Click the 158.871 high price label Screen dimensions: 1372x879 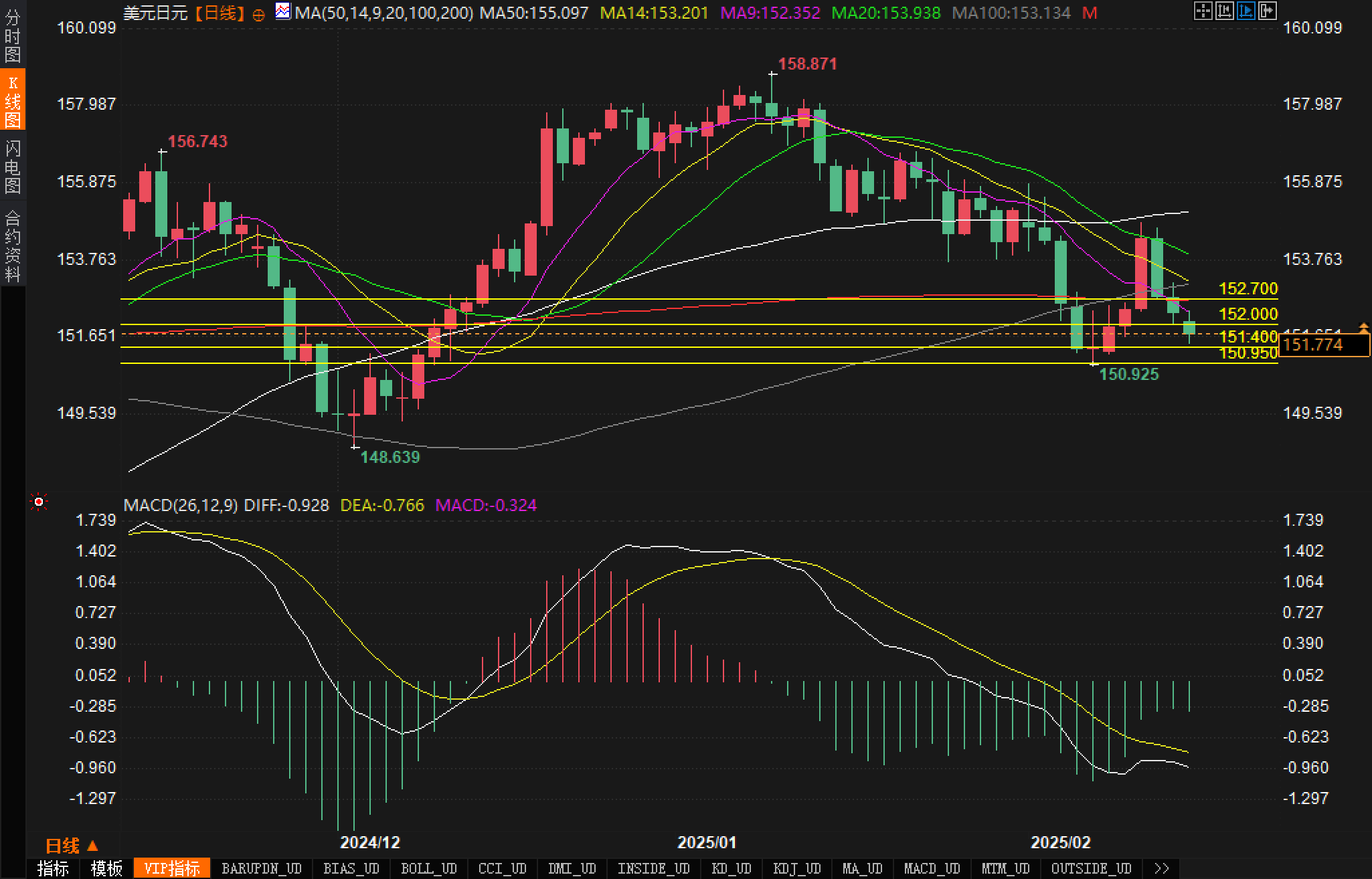[x=808, y=64]
